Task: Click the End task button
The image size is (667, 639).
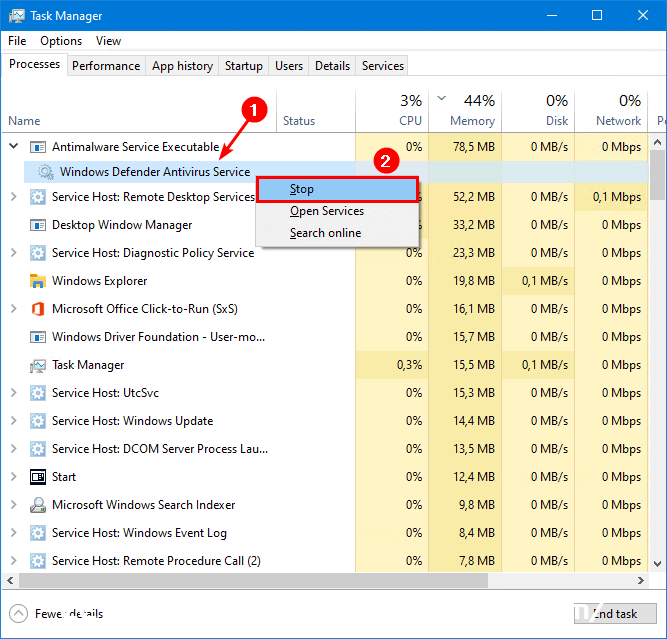Action: pyautogui.click(x=615, y=613)
